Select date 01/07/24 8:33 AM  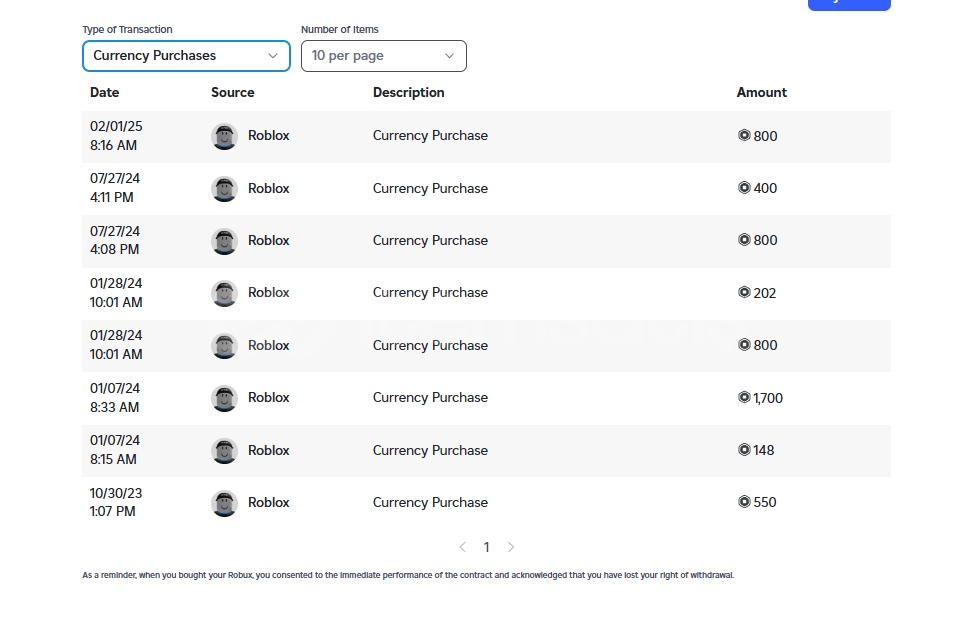(x=115, y=398)
